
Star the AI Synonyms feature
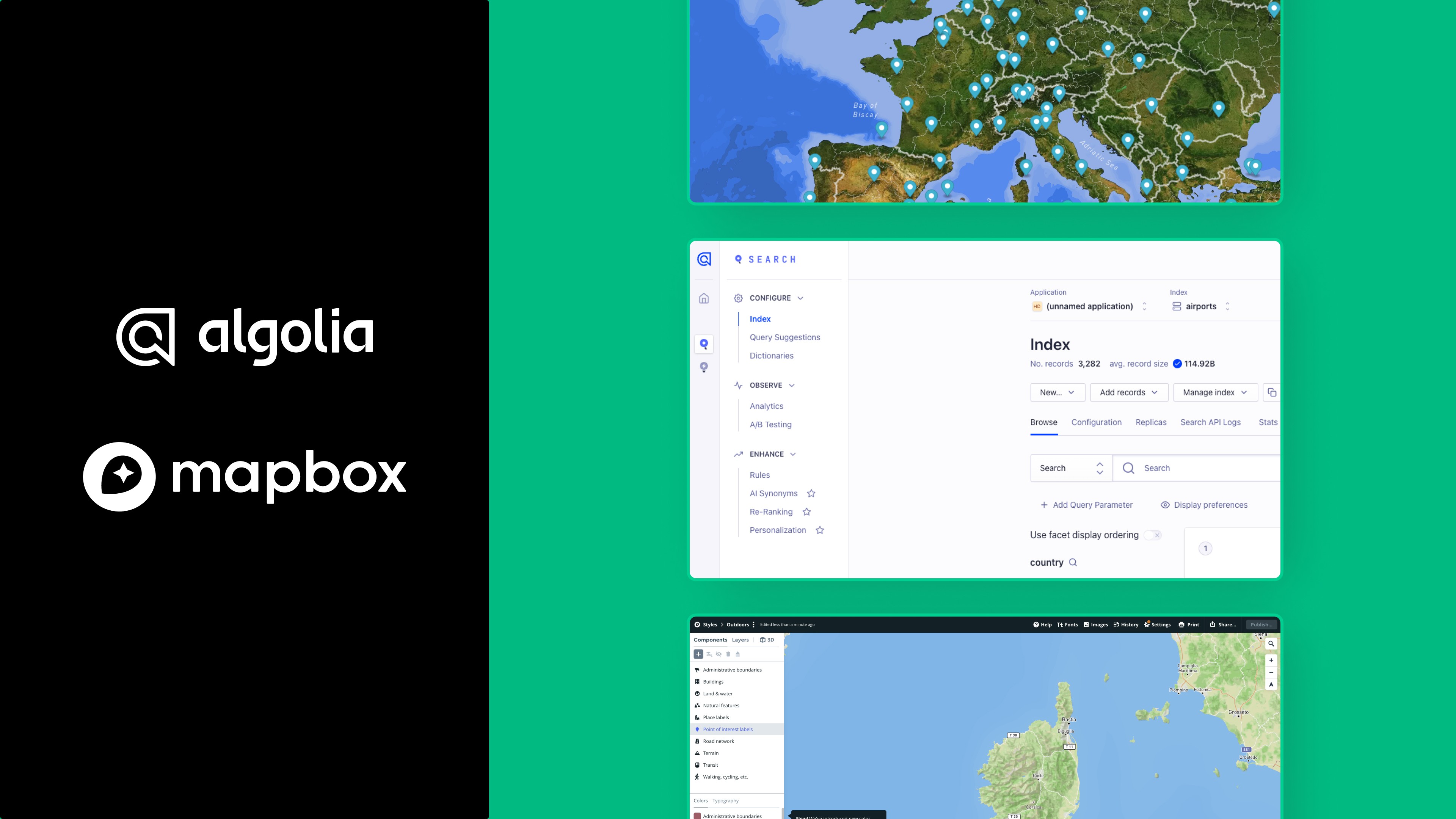point(811,494)
